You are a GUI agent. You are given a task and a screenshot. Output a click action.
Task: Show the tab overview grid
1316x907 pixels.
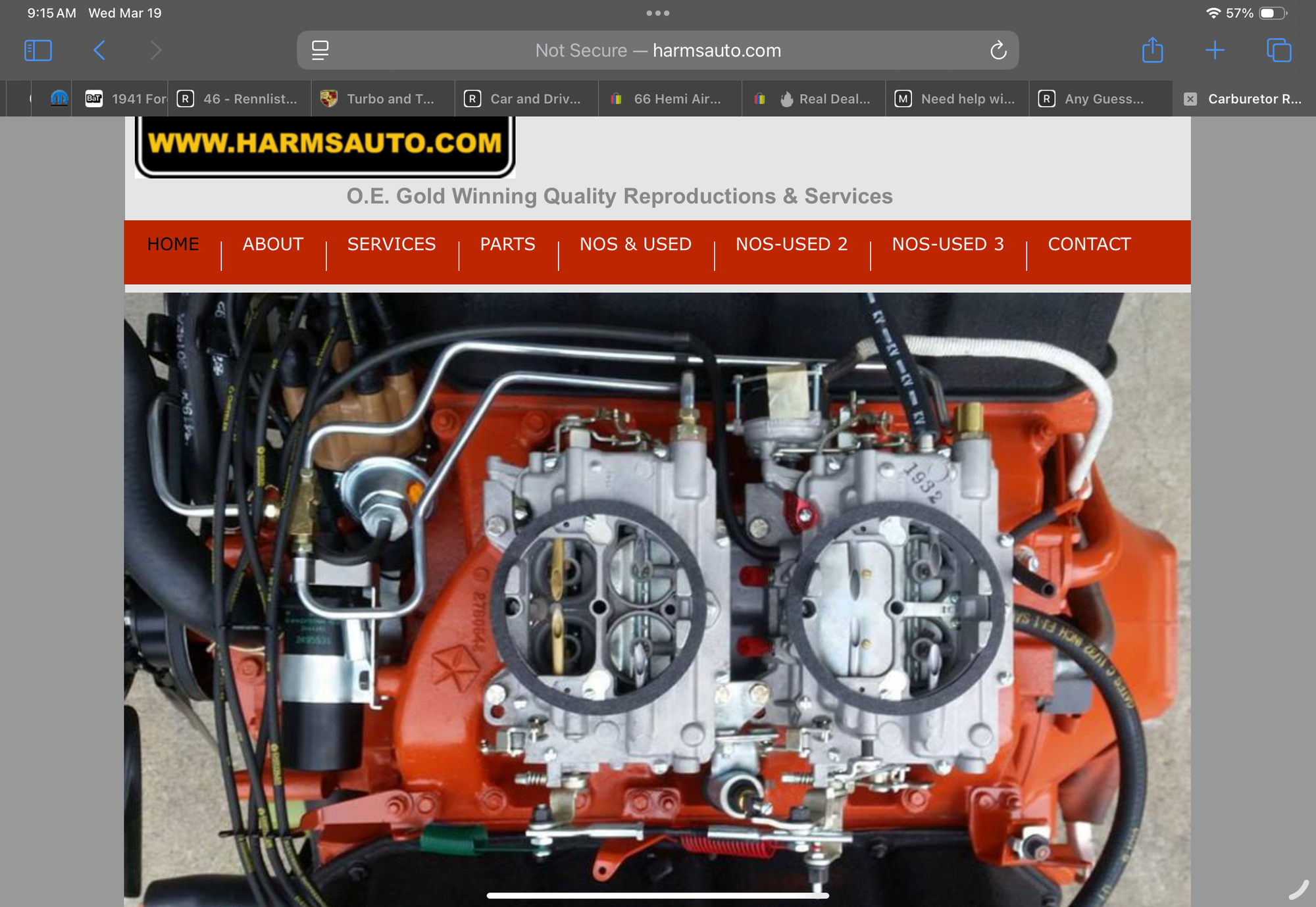pyautogui.click(x=1278, y=51)
